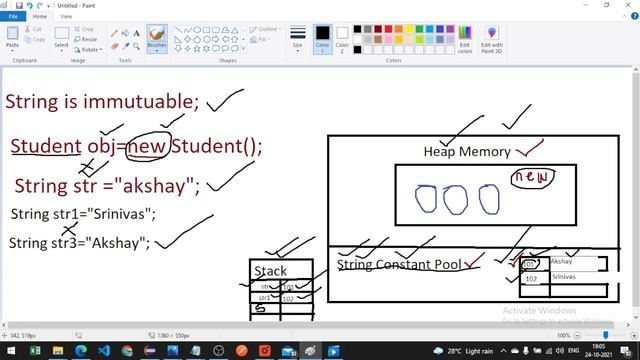The width and height of the screenshot is (640, 360).
Task: Open Edit with Paint 3D
Action: pyautogui.click(x=491, y=40)
